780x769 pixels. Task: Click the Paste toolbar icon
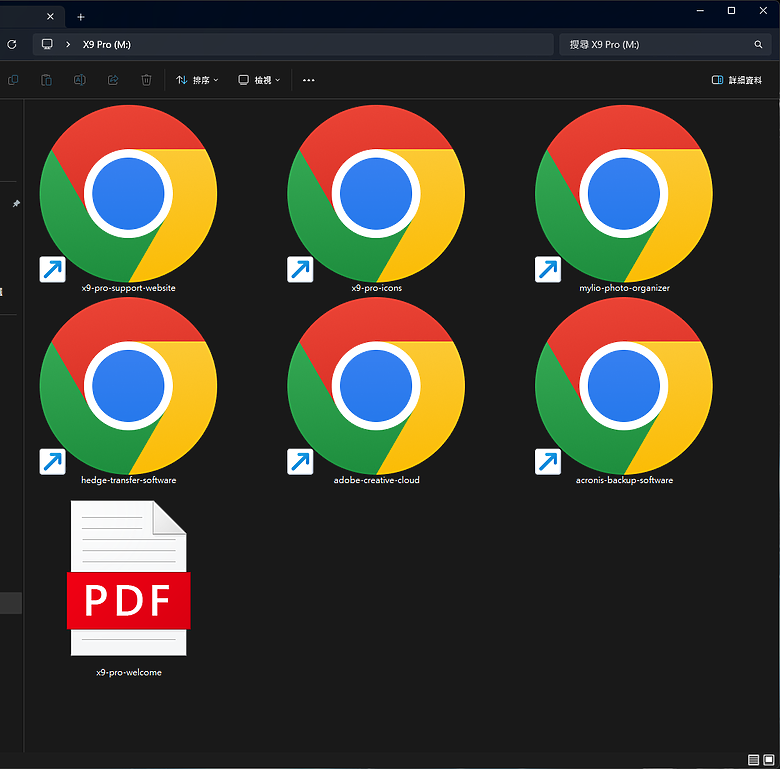click(46, 80)
